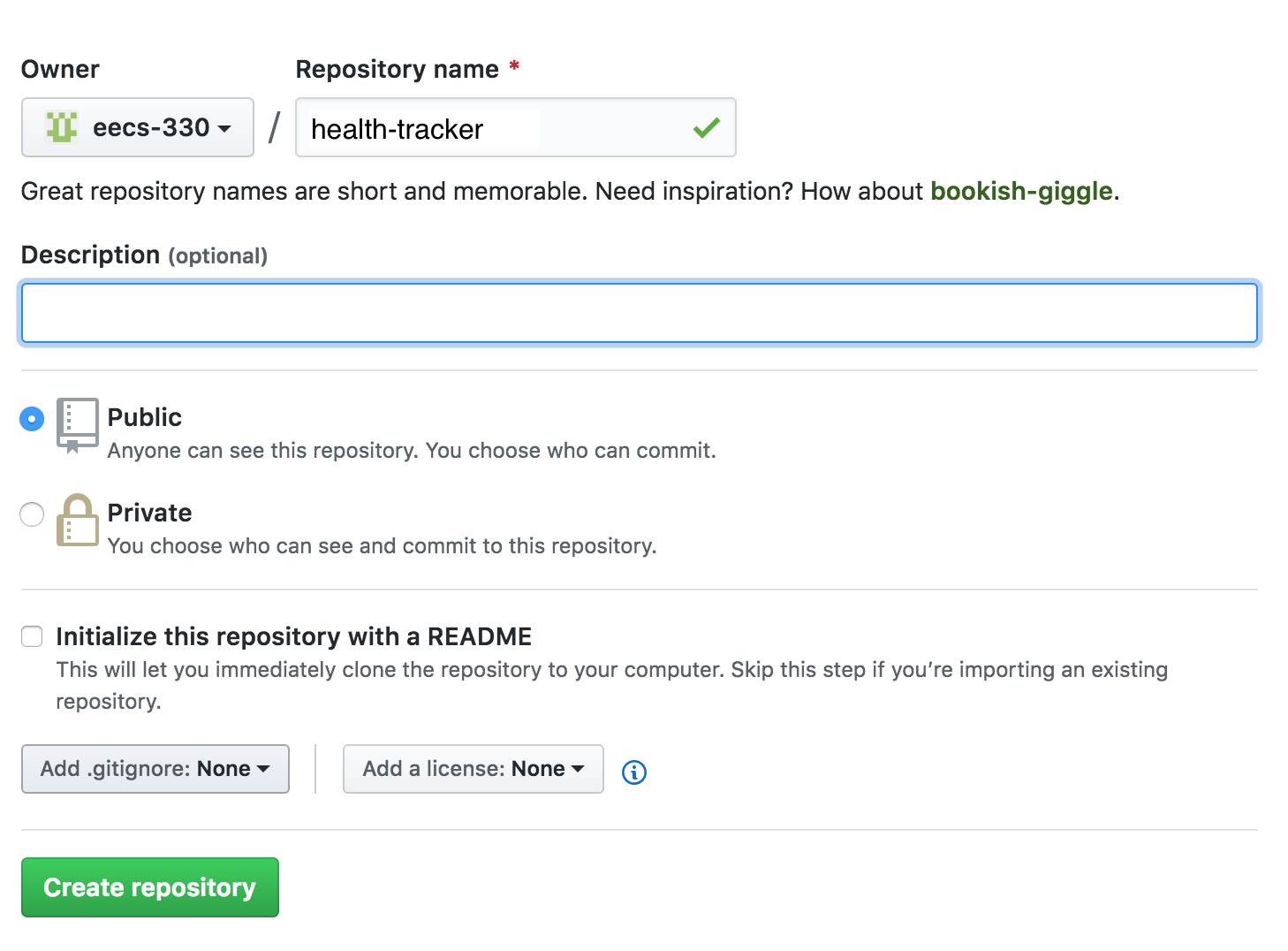
Task: Click the "Repository name" field label
Action: [x=397, y=69]
